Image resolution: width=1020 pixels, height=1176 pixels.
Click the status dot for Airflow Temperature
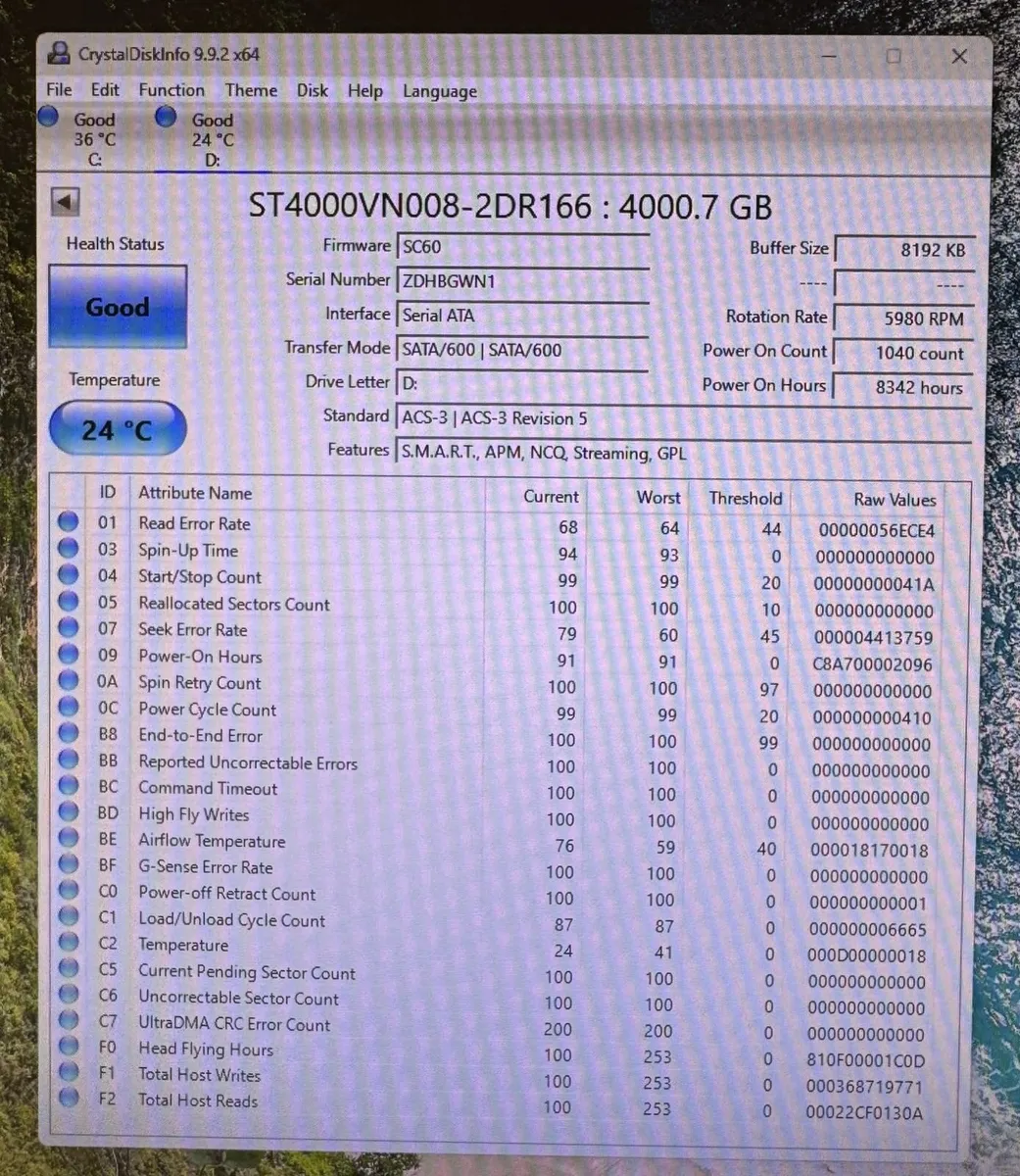click(68, 838)
